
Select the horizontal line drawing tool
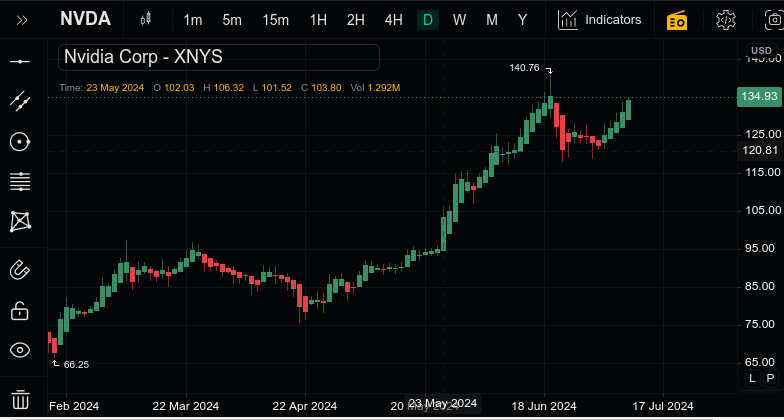click(x=20, y=62)
